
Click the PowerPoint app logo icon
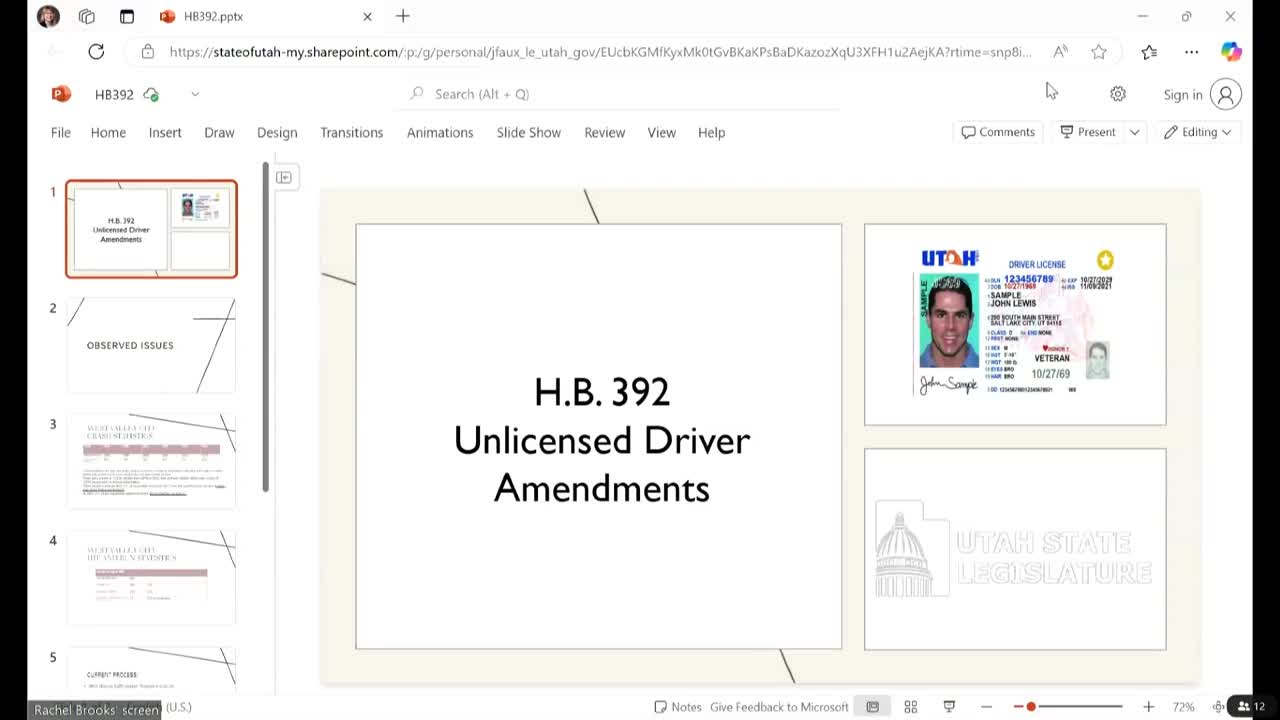61,94
